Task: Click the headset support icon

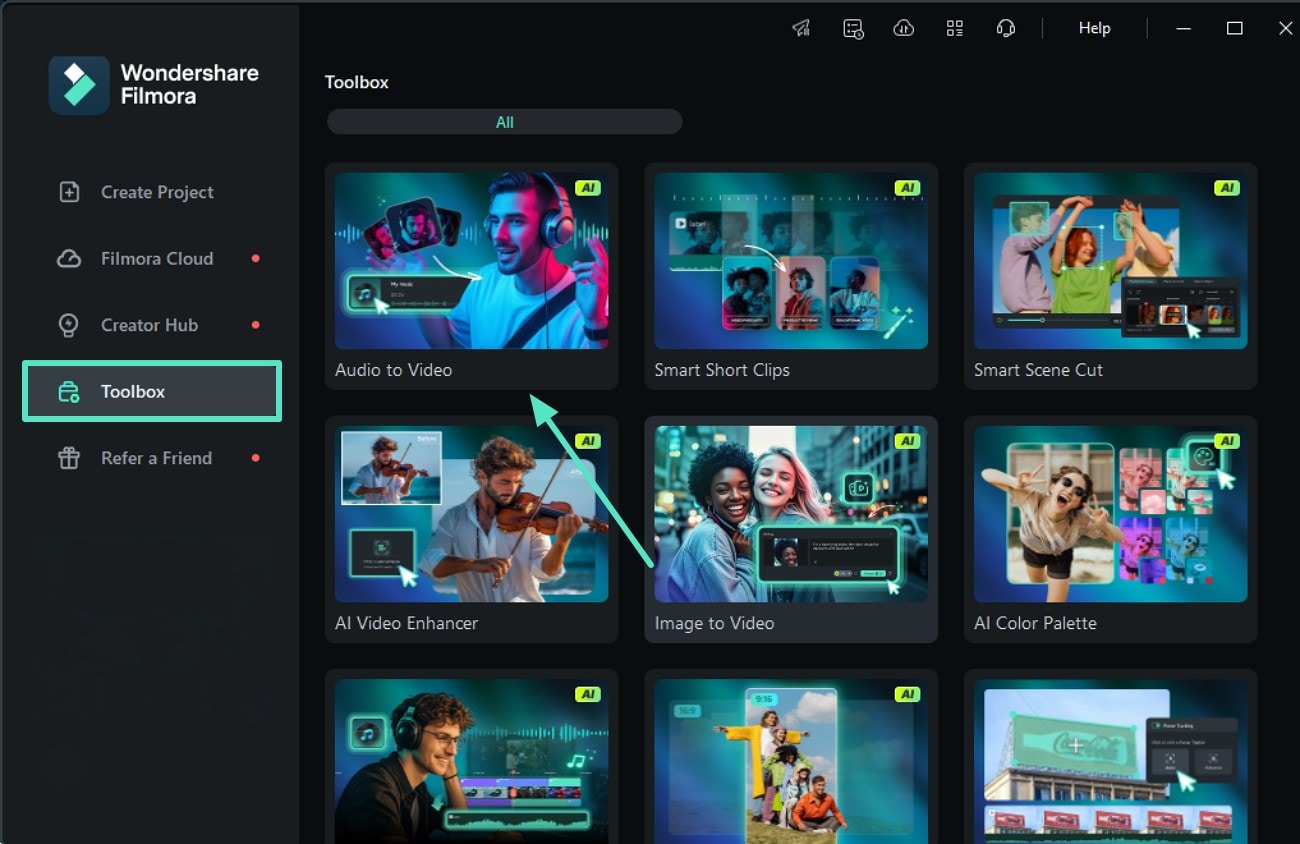Action: 1006,28
